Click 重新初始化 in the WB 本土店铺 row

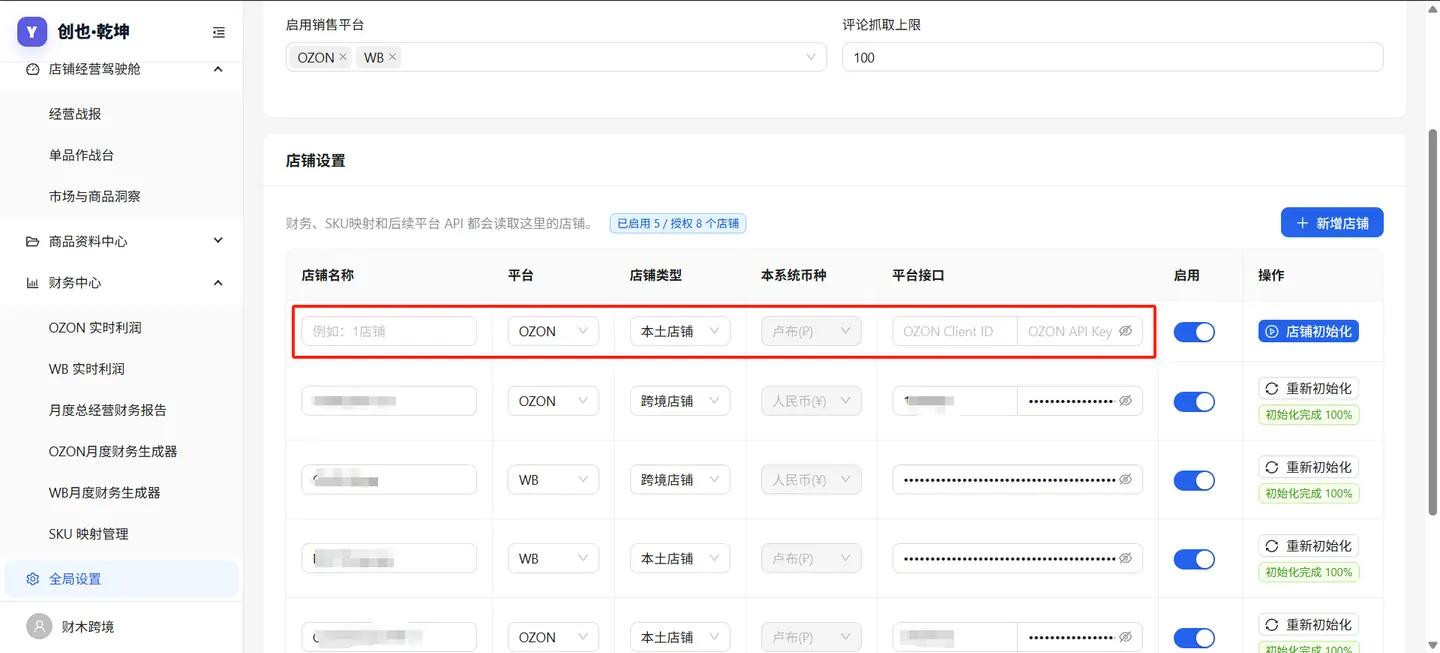click(x=1308, y=546)
